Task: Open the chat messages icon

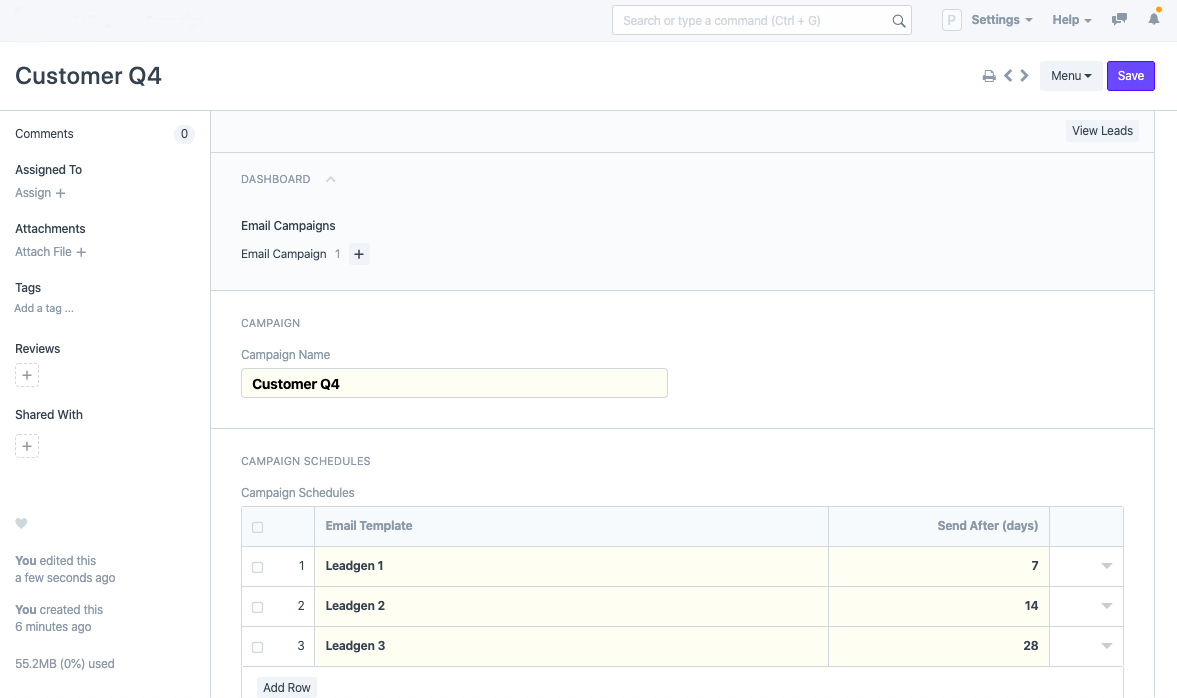Action: tap(1120, 20)
